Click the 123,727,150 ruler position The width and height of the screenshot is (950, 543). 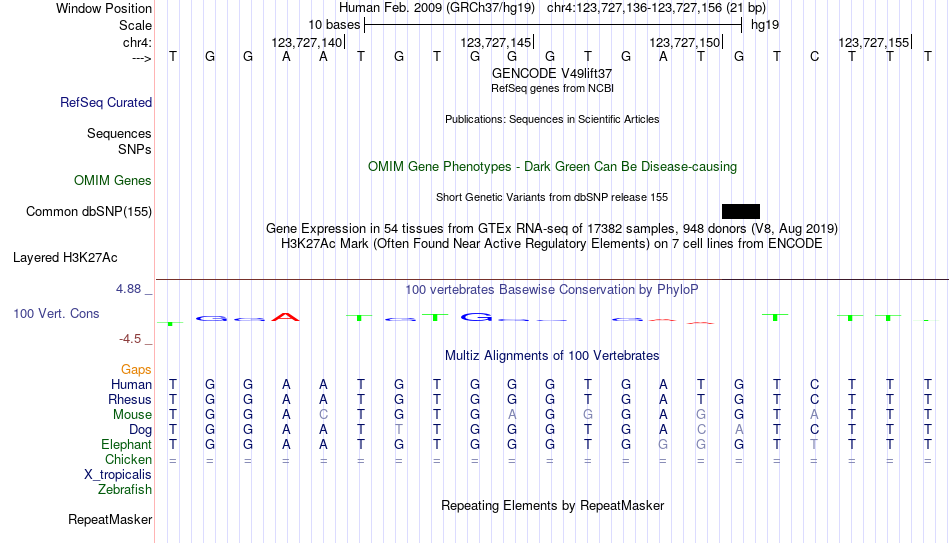(685, 42)
